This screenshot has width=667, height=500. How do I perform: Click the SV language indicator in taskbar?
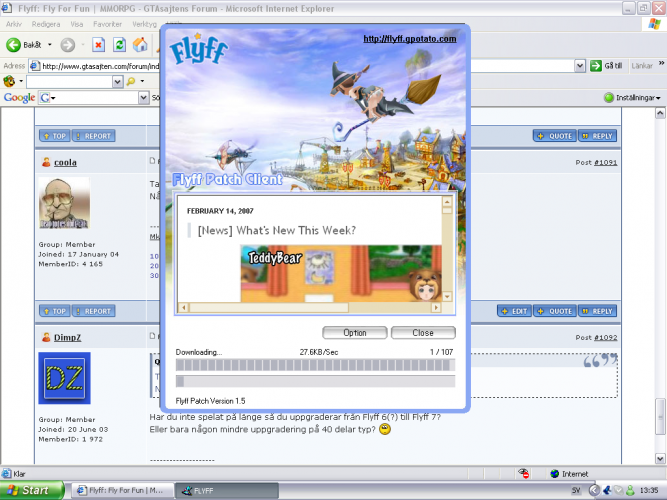tap(576, 490)
